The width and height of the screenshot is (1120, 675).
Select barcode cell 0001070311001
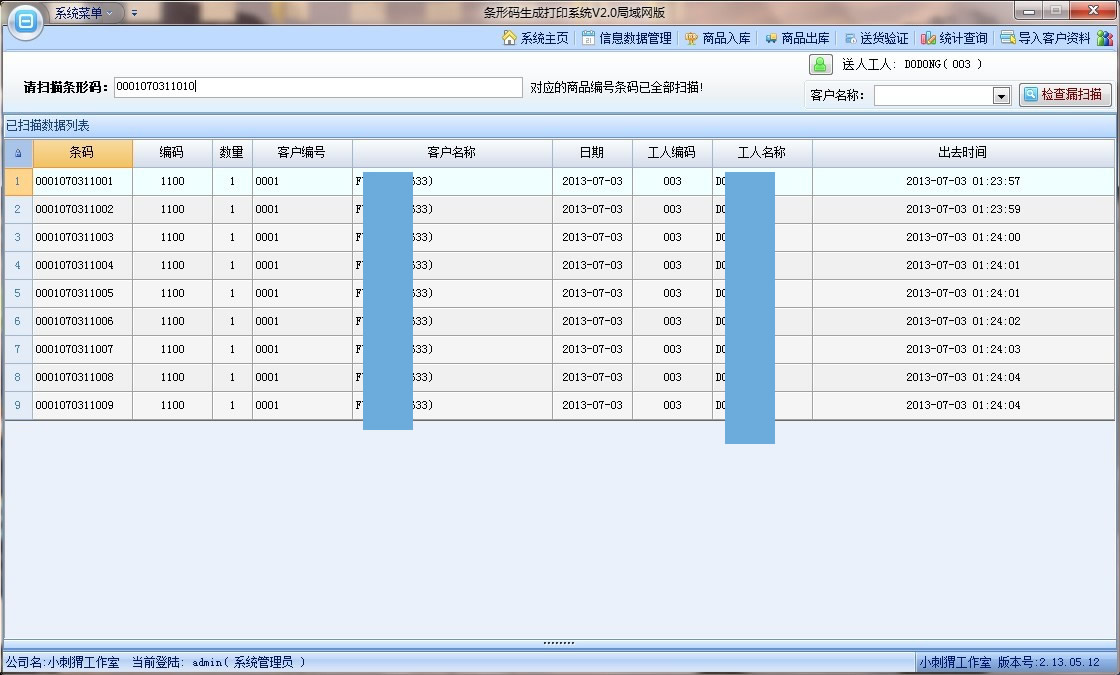[x=82, y=181]
